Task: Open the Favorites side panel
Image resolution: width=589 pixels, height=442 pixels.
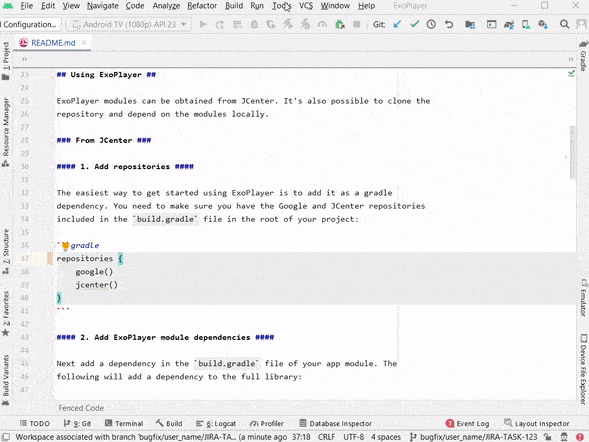Action: [6, 313]
